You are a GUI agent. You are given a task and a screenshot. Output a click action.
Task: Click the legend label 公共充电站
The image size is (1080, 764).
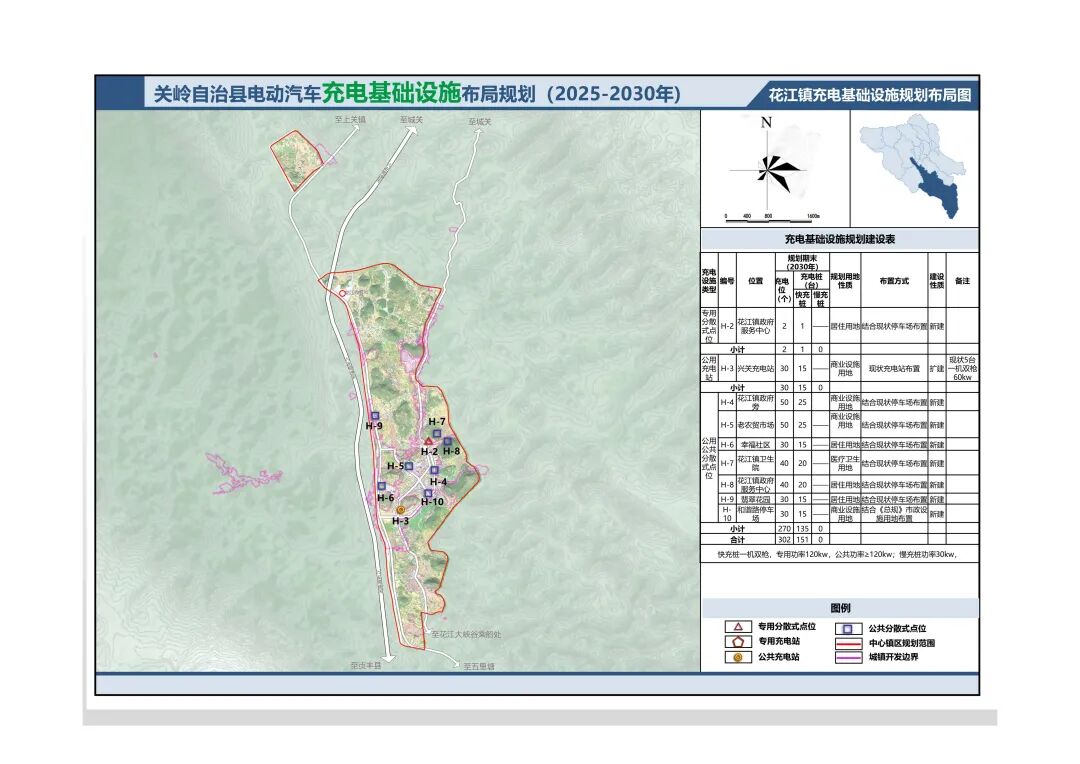click(779, 657)
